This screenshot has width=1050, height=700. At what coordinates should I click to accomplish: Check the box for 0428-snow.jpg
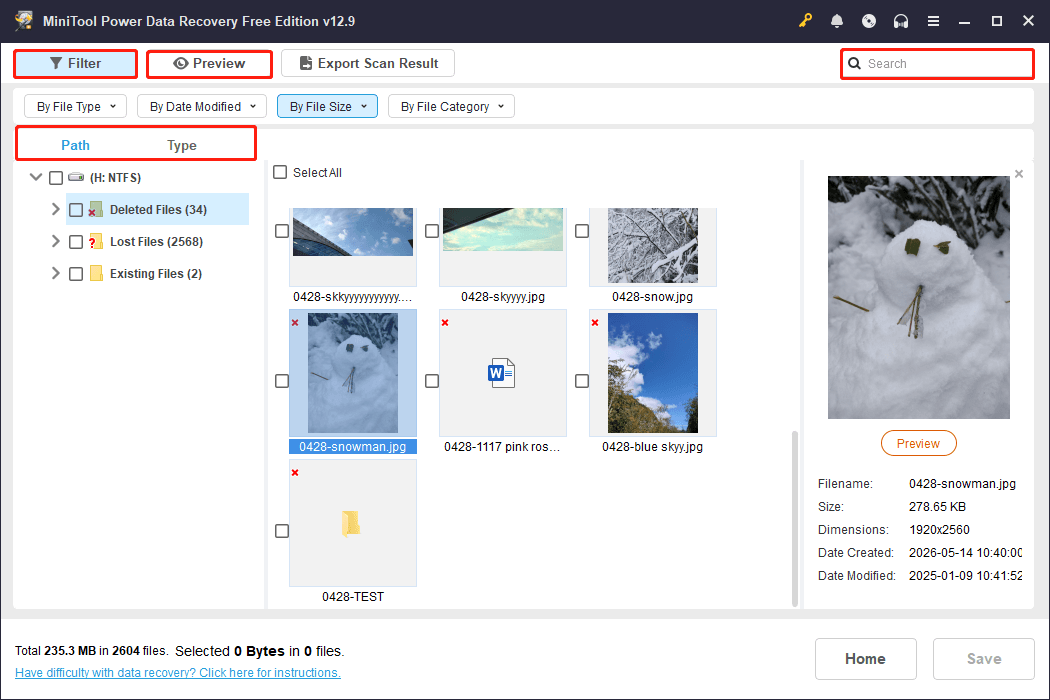coord(582,230)
